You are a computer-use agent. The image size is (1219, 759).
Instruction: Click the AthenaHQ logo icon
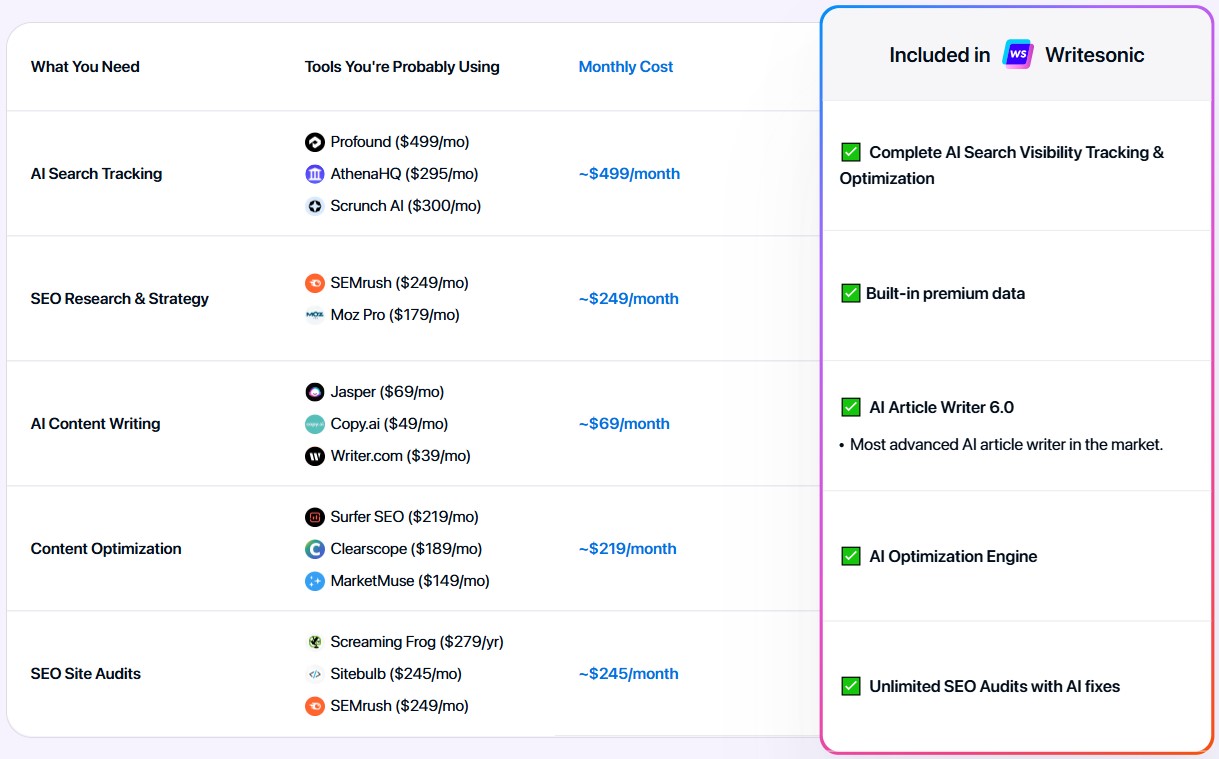click(315, 174)
